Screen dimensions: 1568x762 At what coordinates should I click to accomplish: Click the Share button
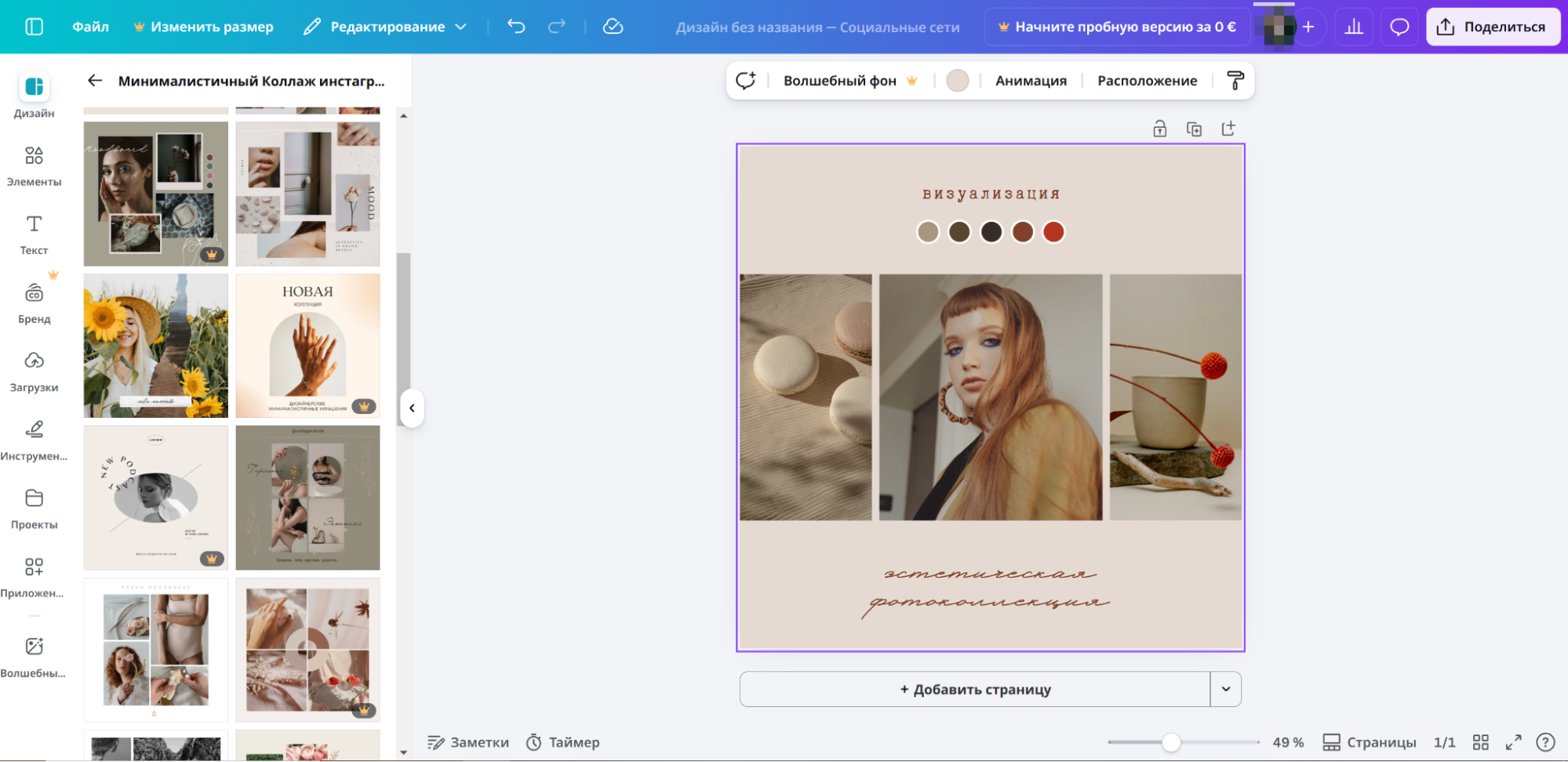pyautogui.click(x=1492, y=27)
